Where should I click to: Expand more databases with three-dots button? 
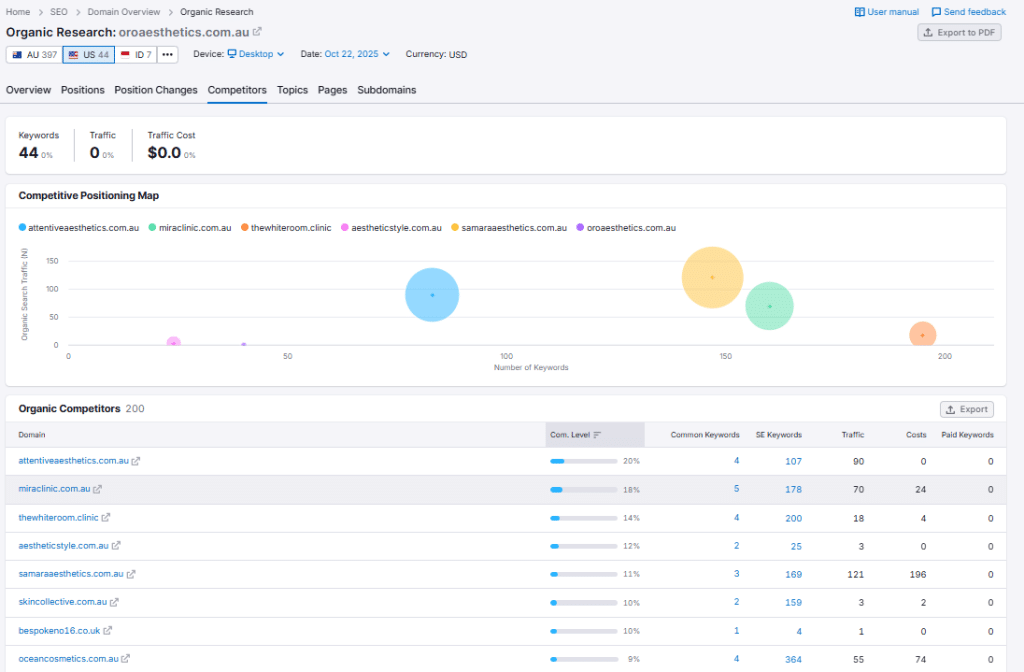click(x=167, y=54)
